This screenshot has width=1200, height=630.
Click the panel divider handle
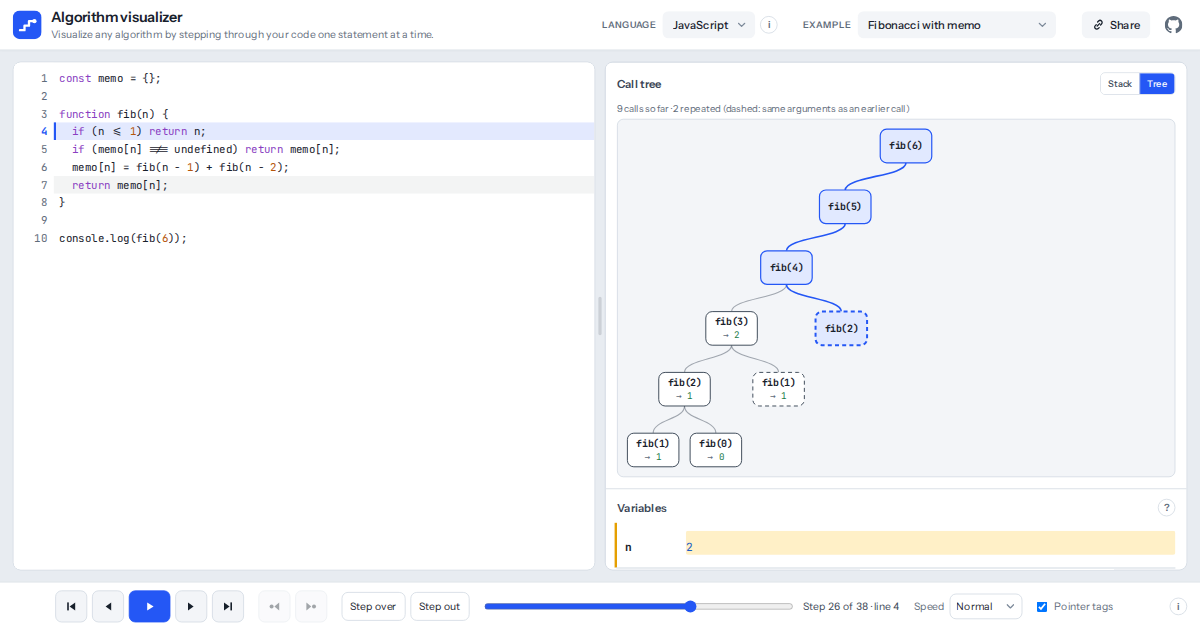600,316
